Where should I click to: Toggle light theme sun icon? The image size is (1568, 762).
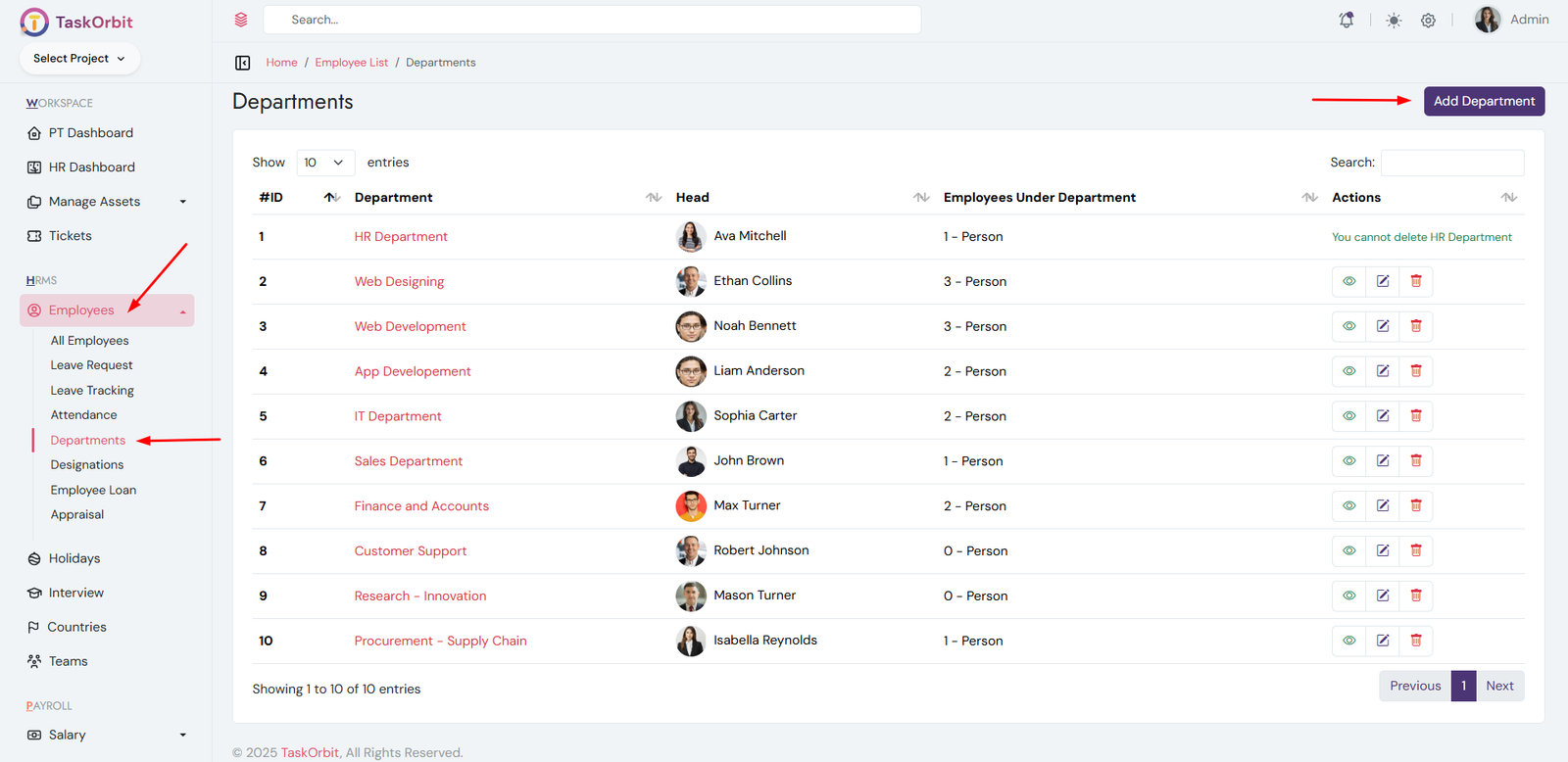(1394, 20)
